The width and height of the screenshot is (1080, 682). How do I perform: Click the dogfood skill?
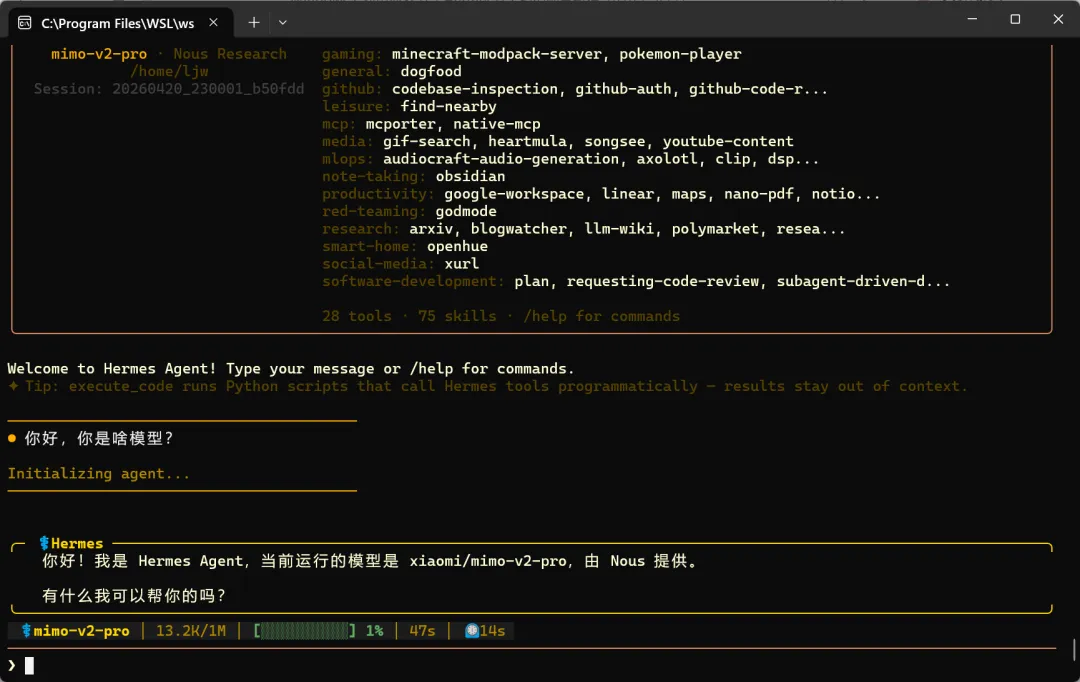point(431,72)
